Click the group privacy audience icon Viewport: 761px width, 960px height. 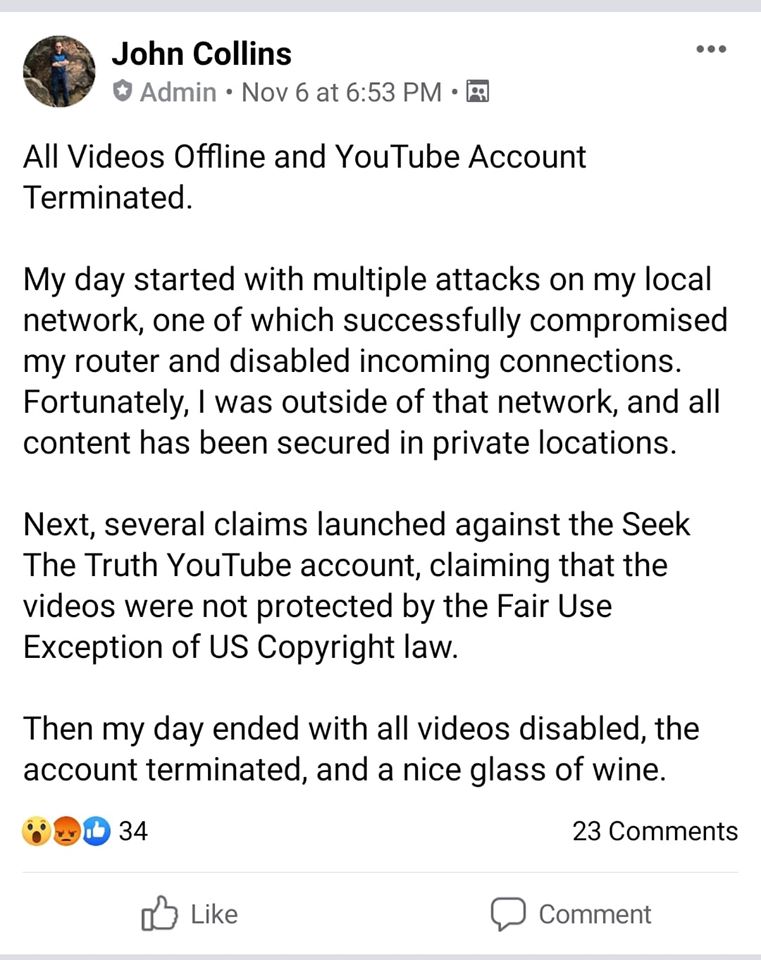click(477, 93)
